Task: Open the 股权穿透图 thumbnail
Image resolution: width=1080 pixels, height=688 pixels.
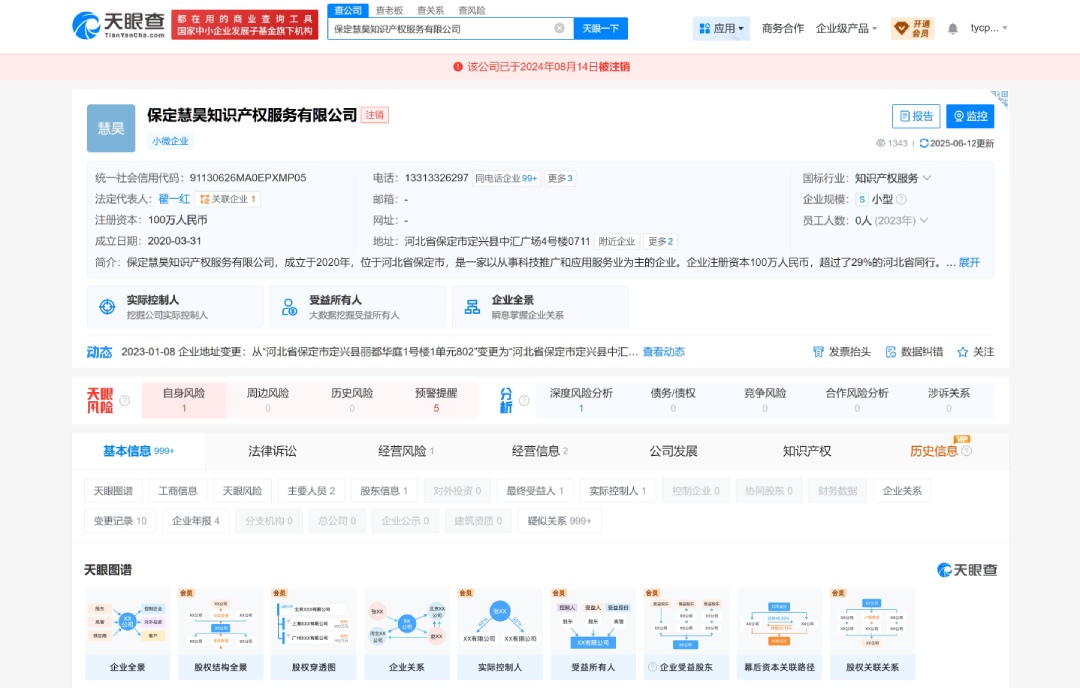Action: tap(313, 634)
